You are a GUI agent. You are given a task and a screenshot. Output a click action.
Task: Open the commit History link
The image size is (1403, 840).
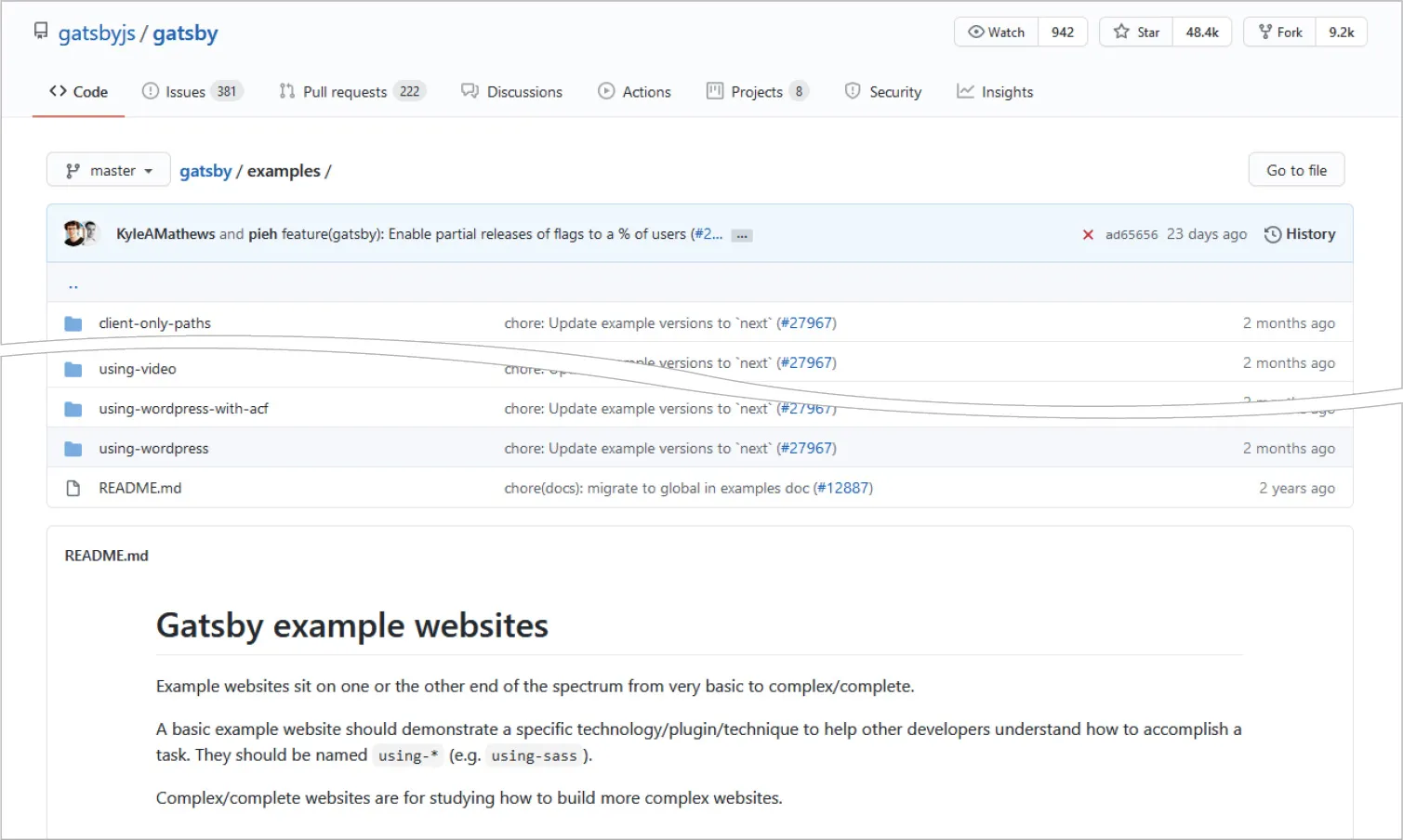1300,234
